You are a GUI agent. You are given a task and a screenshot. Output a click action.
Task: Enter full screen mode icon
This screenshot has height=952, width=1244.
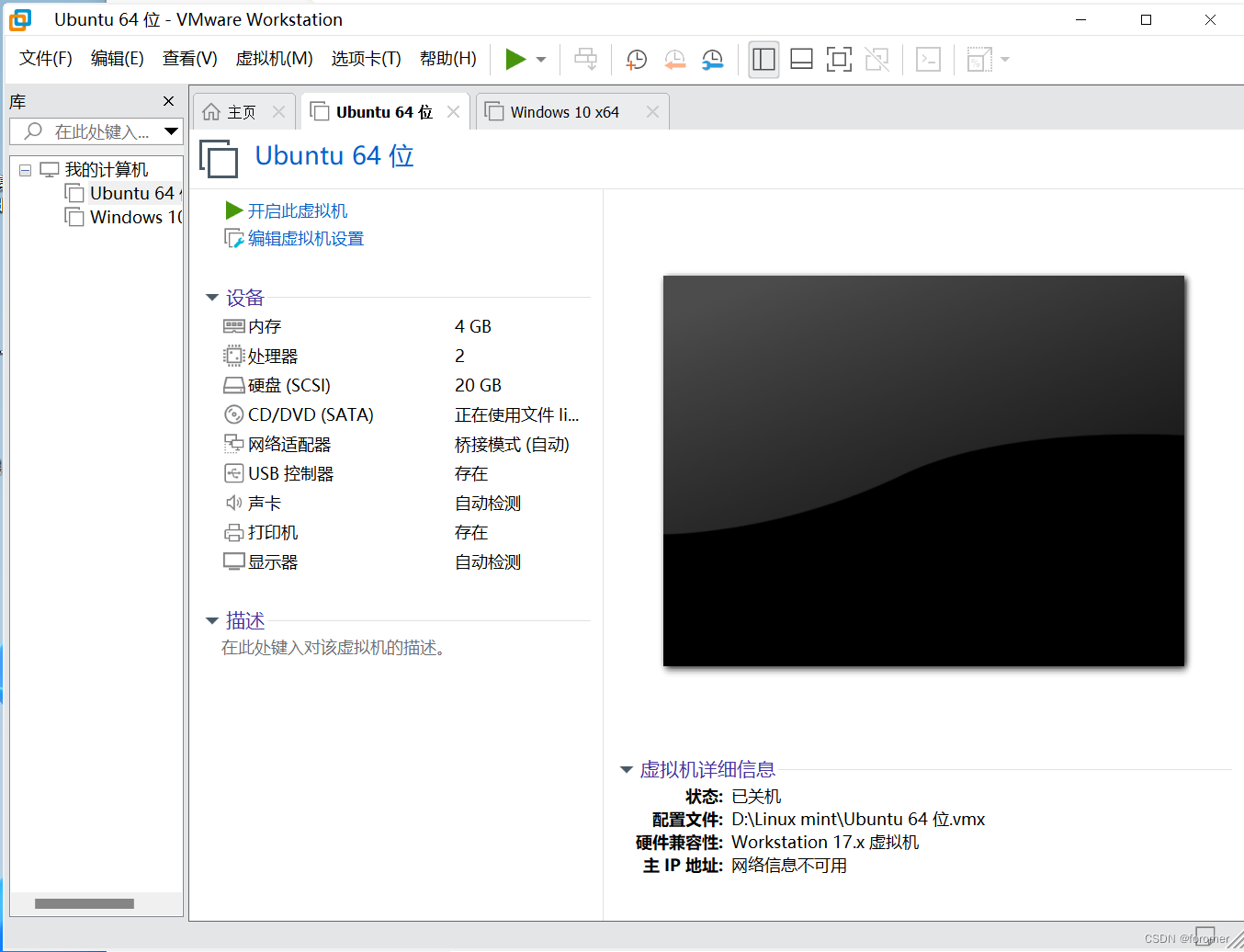click(x=839, y=58)
